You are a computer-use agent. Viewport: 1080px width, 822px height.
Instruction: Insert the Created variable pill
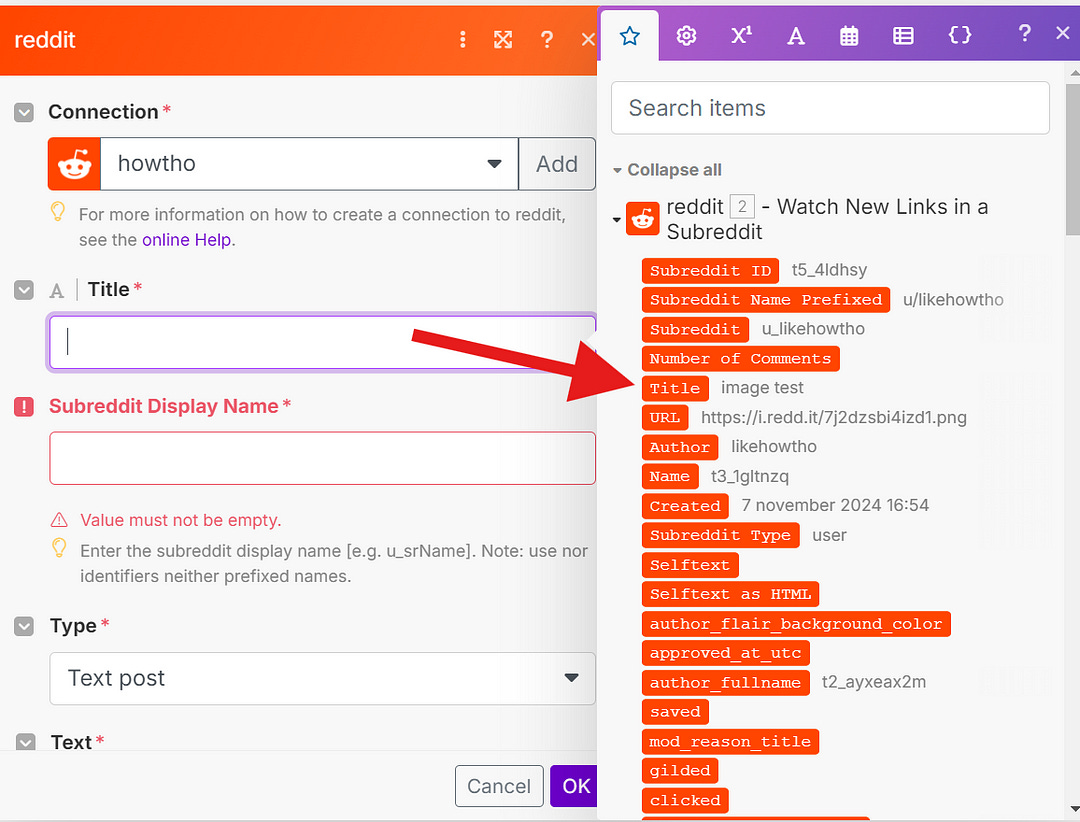685,506
